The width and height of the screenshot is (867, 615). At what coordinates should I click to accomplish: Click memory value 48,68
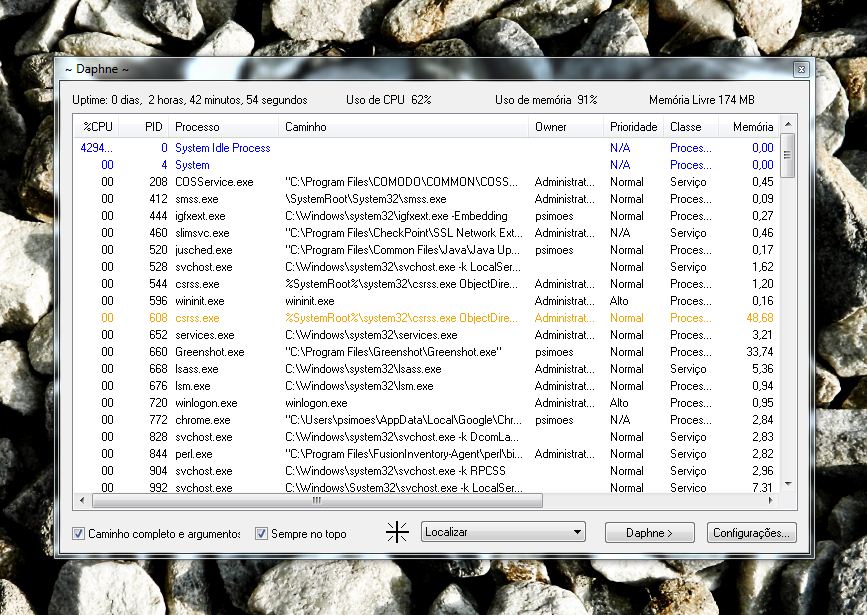pos(760,318)
